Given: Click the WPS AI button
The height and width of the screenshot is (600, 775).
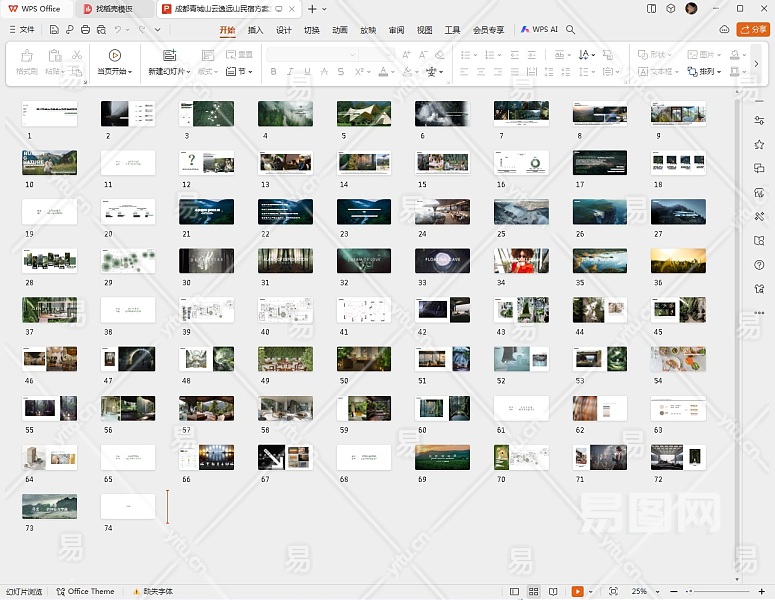Looking at the screenshot, I should click(x=539, y=30).
